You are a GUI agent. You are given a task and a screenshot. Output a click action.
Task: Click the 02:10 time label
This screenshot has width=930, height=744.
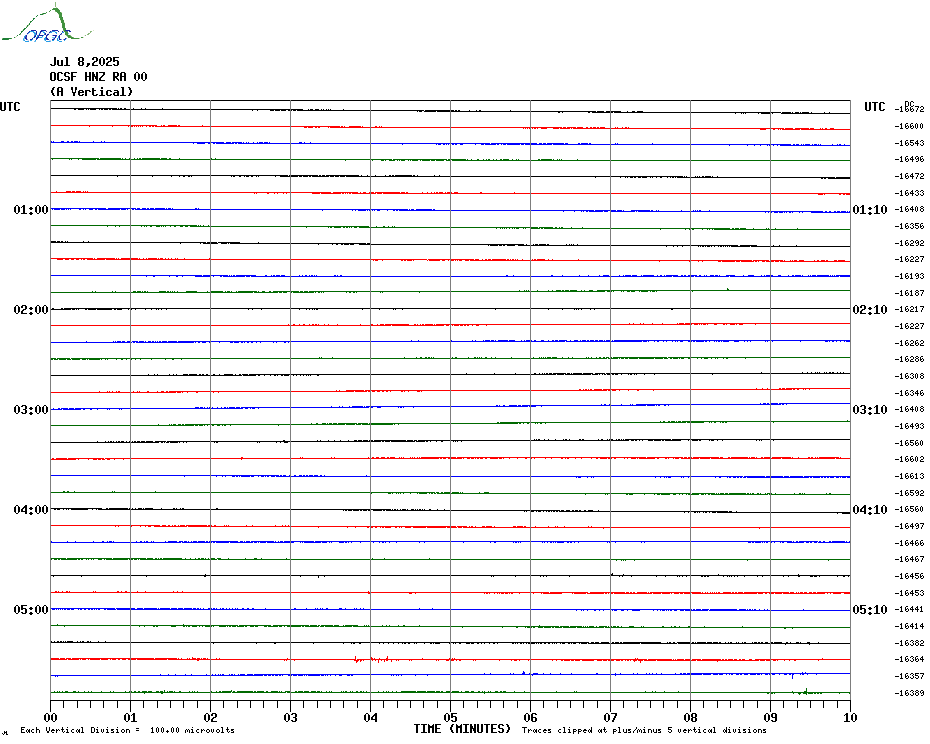tap(870, 310)
